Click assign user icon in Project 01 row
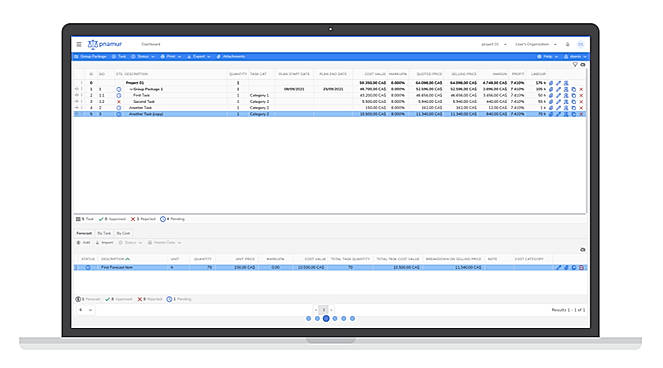Viewport: 663px width, 368px height. [x=566, y=83]
